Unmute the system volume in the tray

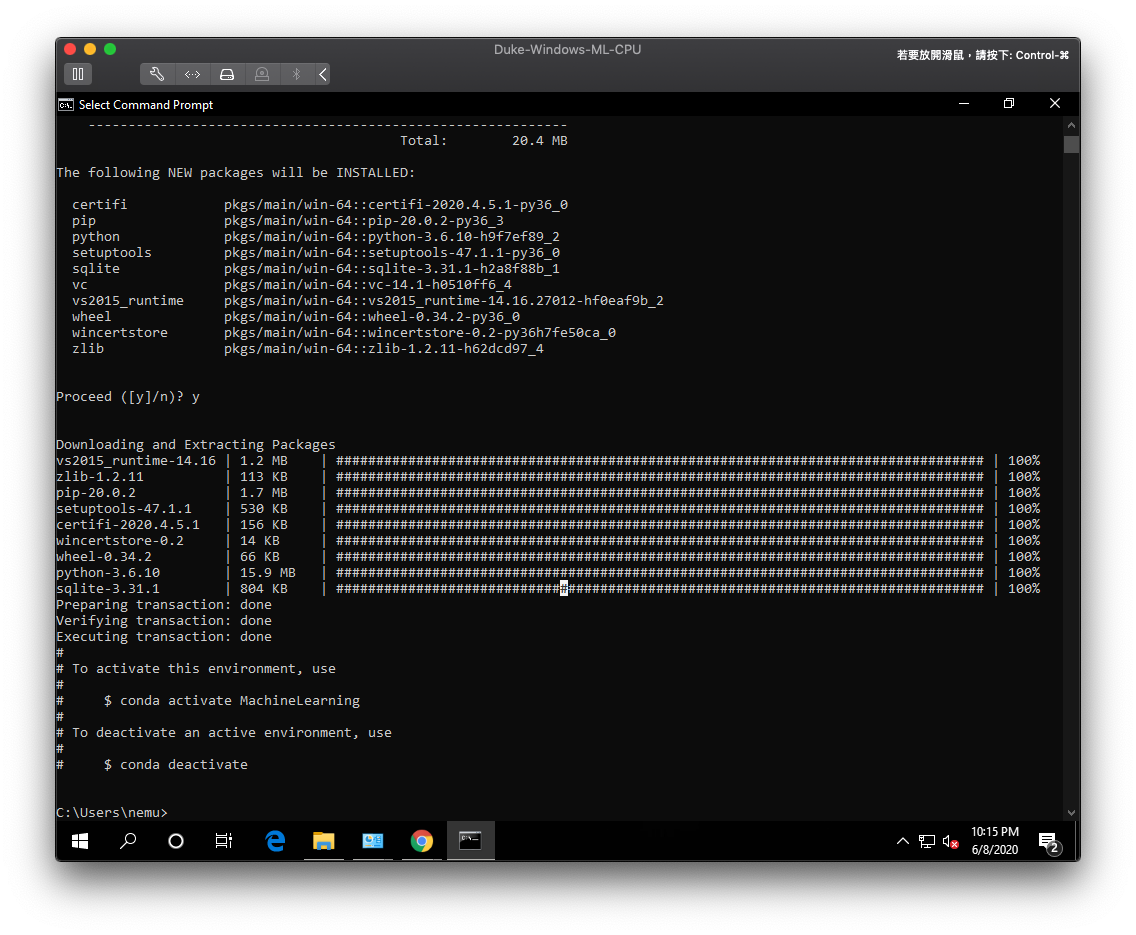948,841
